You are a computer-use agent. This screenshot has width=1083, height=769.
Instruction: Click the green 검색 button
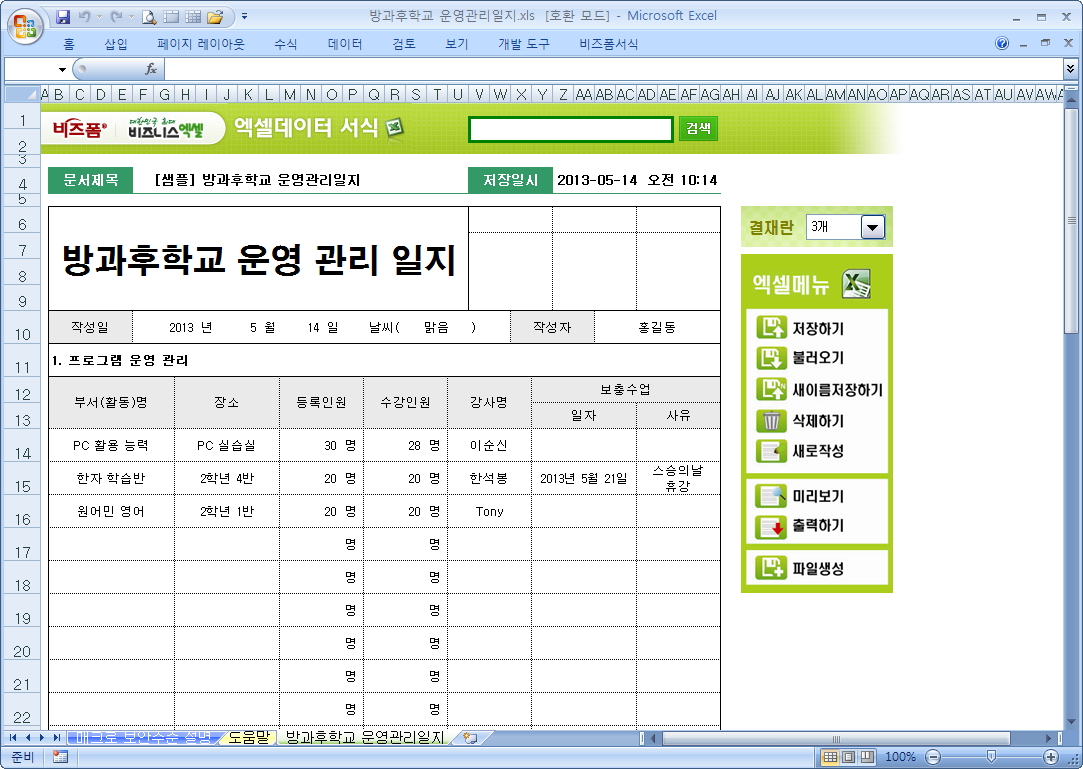[698, 128]
